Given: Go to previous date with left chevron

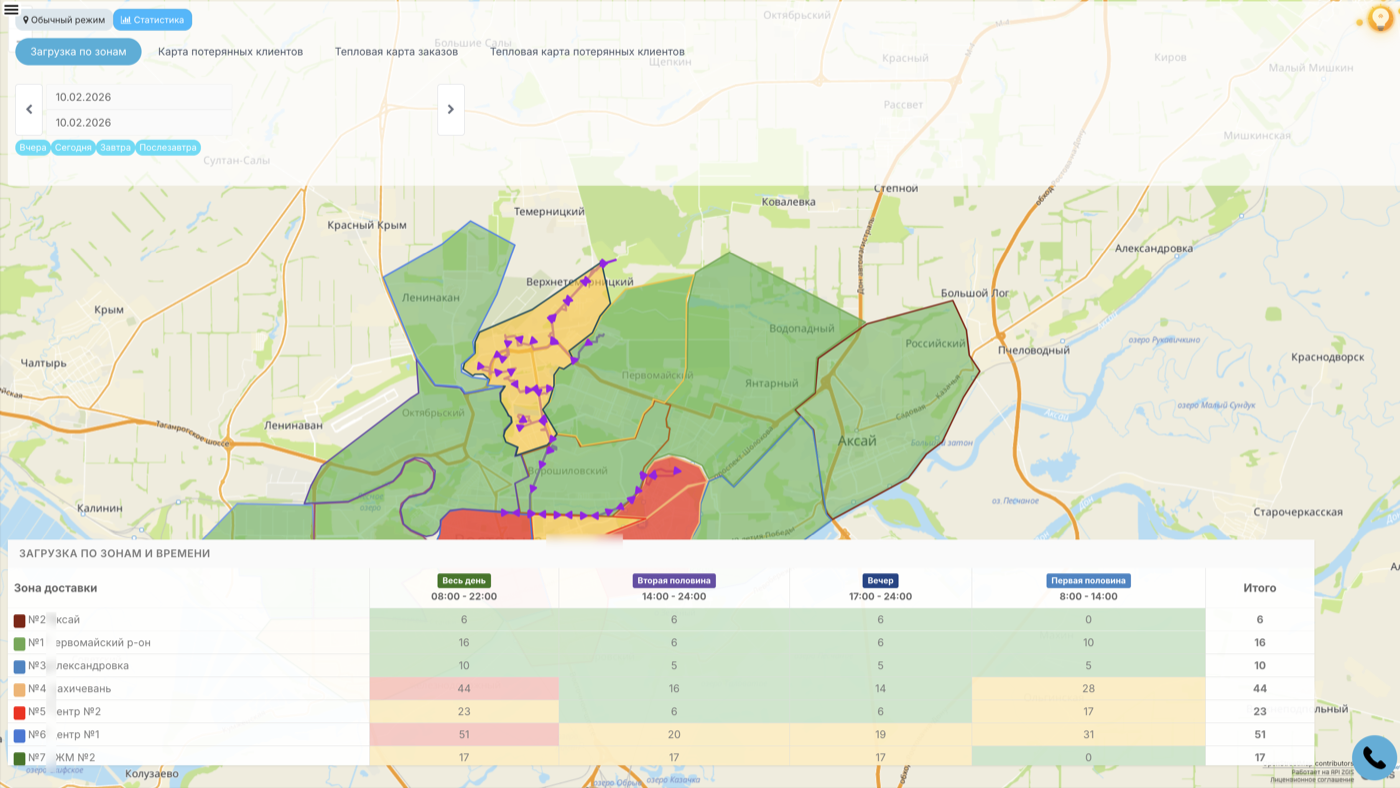Looking at the screenshot, I should (x=29, y=110).
